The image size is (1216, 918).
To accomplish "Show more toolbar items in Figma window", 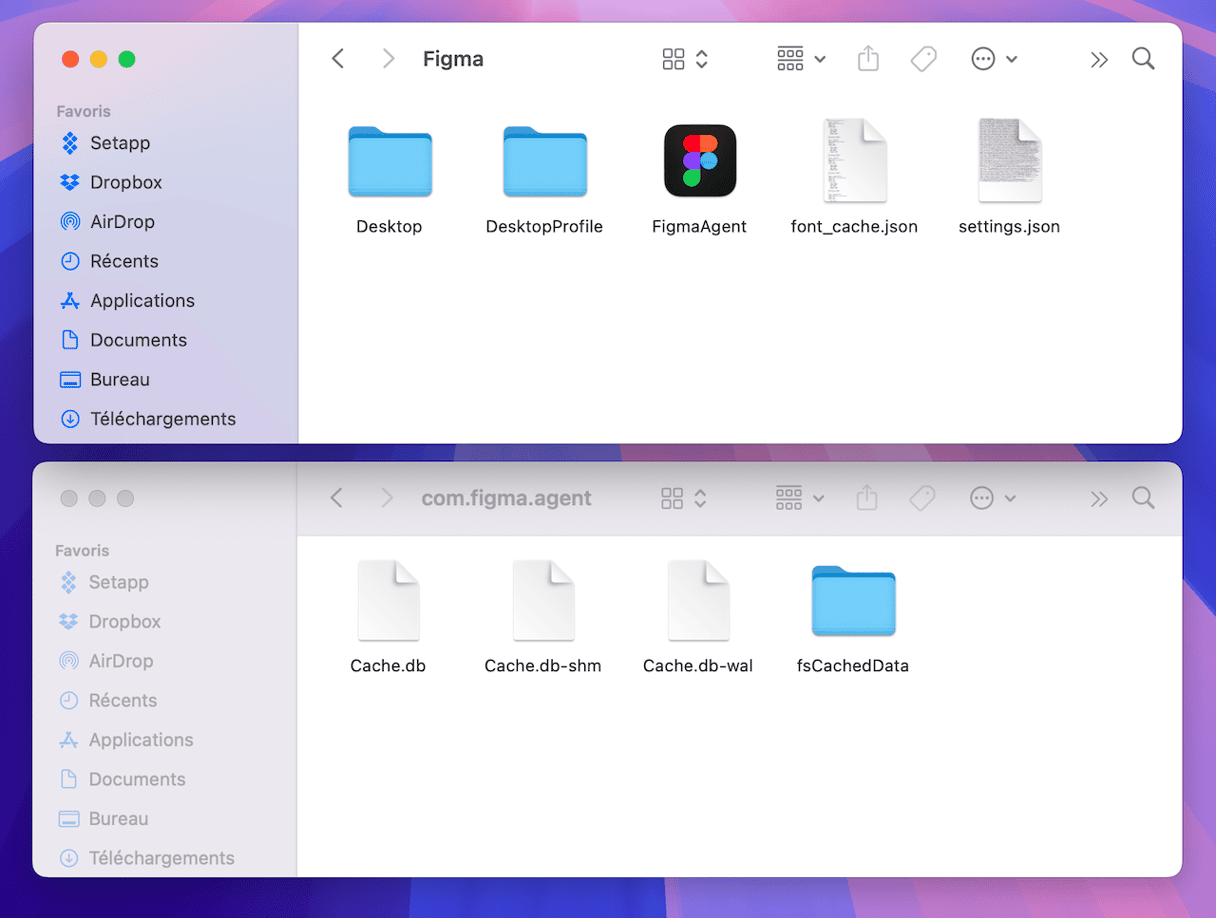I will [x=1099, y=59].
